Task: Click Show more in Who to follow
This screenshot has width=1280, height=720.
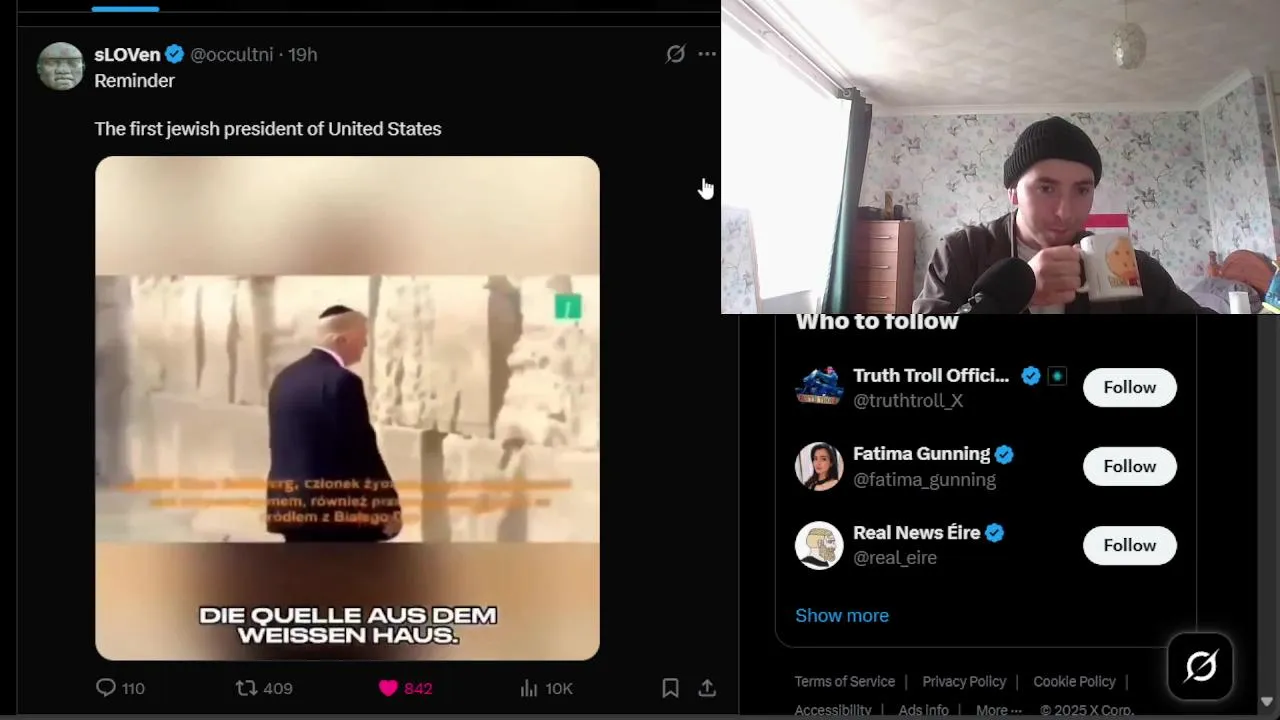Action: (842, 615)
